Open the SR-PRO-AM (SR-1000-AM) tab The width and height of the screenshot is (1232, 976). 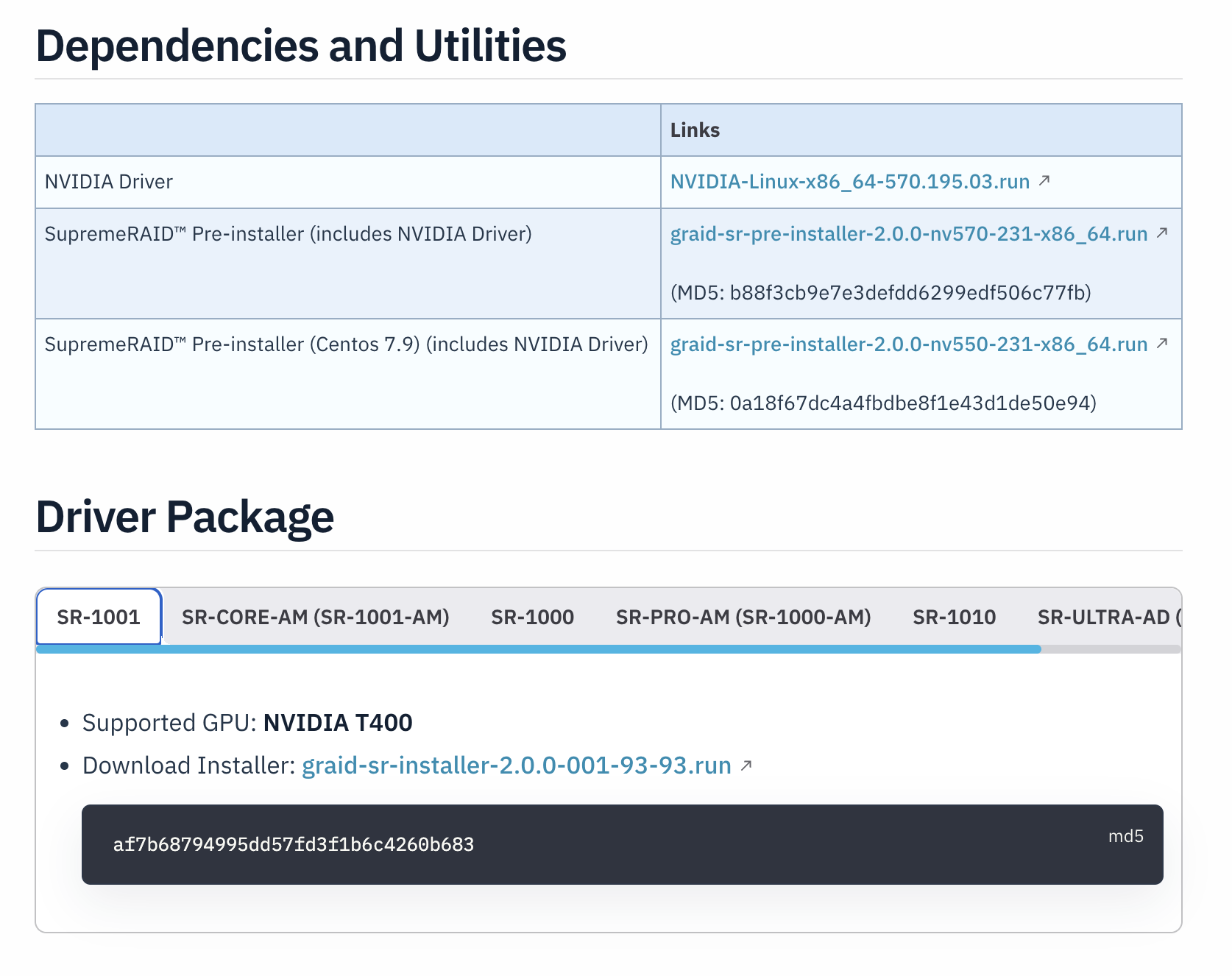743,617
